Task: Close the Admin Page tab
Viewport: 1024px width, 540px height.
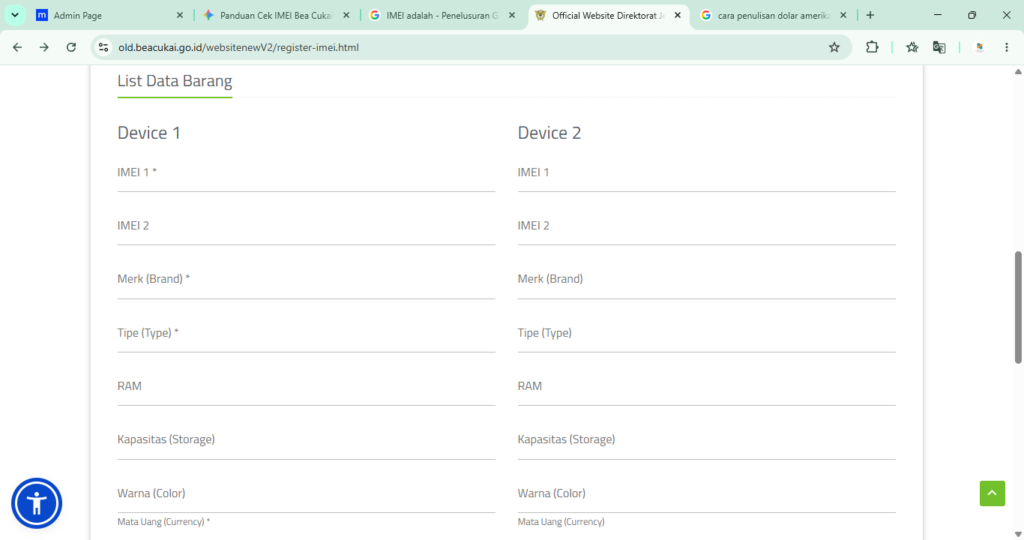Action: click(x=180, y=15)
